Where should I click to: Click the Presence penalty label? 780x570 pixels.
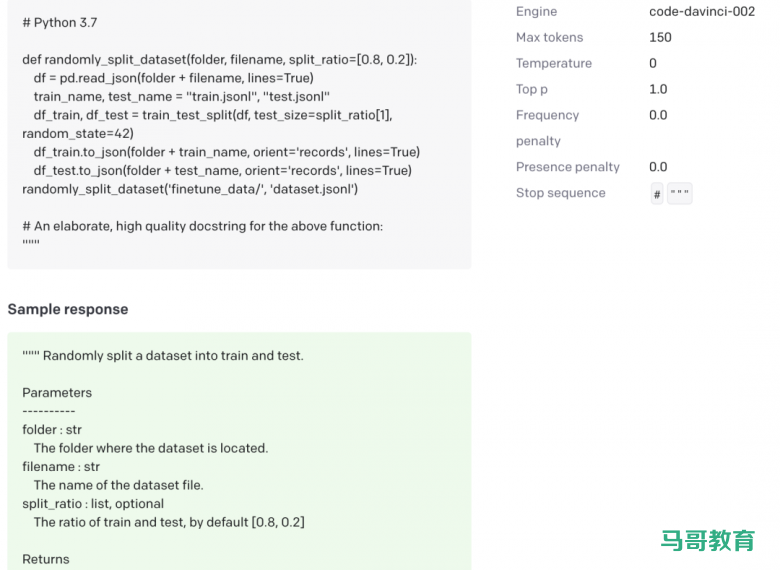568,167
